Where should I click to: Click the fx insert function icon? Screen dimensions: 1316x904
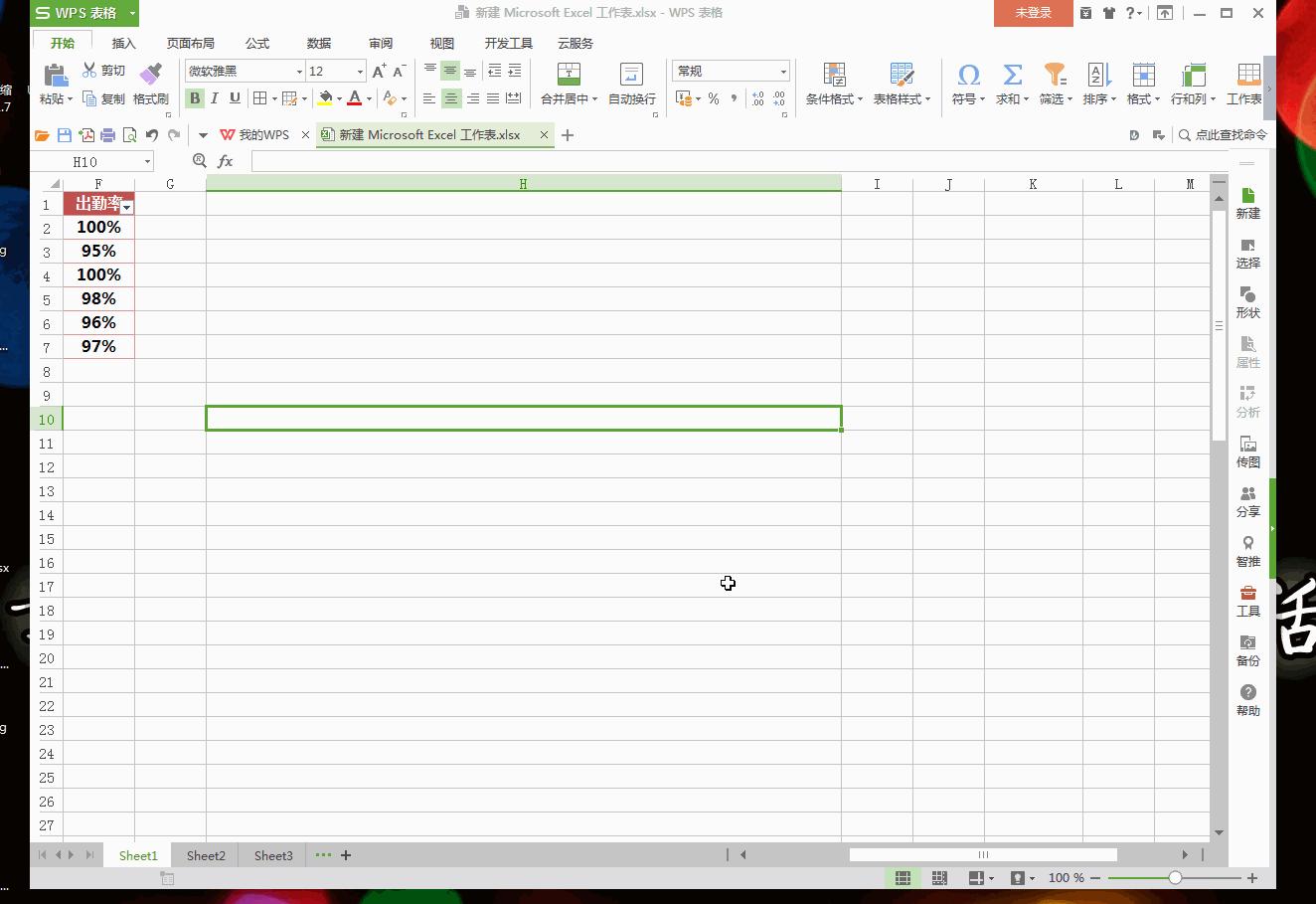tap(226, 161)
